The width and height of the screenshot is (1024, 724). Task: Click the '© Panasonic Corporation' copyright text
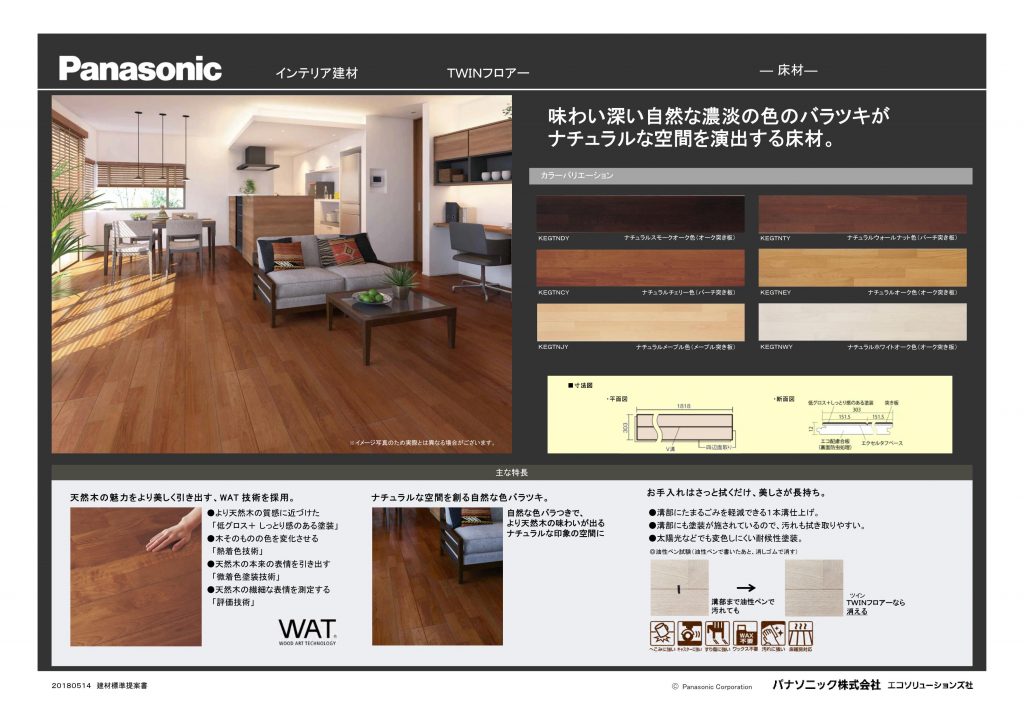[x=712, y=687]
